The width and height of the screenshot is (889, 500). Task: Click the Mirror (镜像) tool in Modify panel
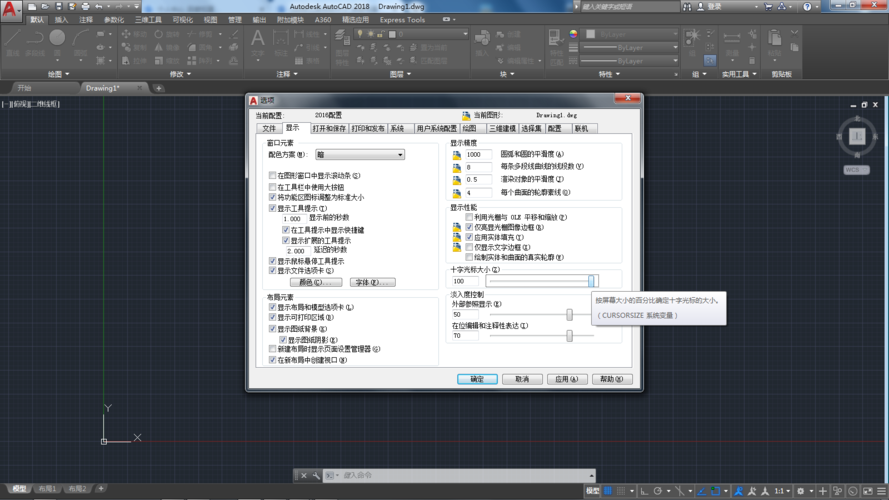tap(168, 48)
